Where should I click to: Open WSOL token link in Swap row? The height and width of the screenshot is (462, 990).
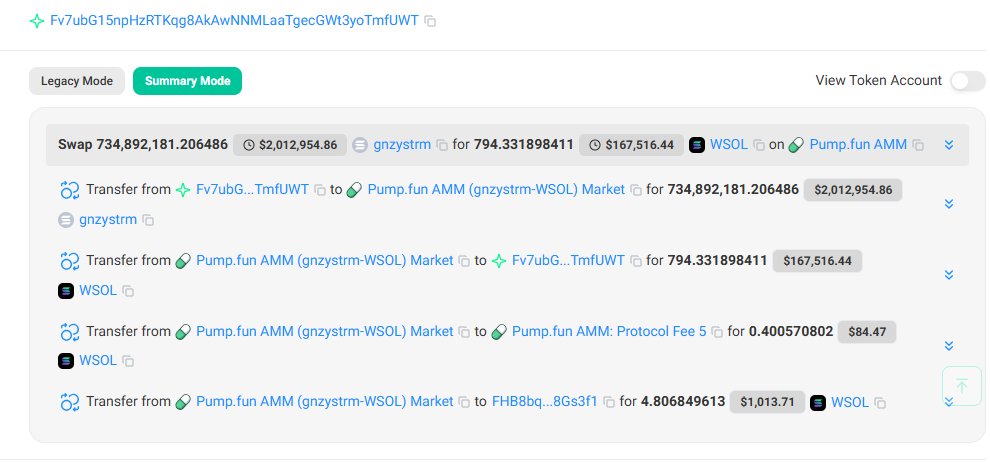pos(729,145)
